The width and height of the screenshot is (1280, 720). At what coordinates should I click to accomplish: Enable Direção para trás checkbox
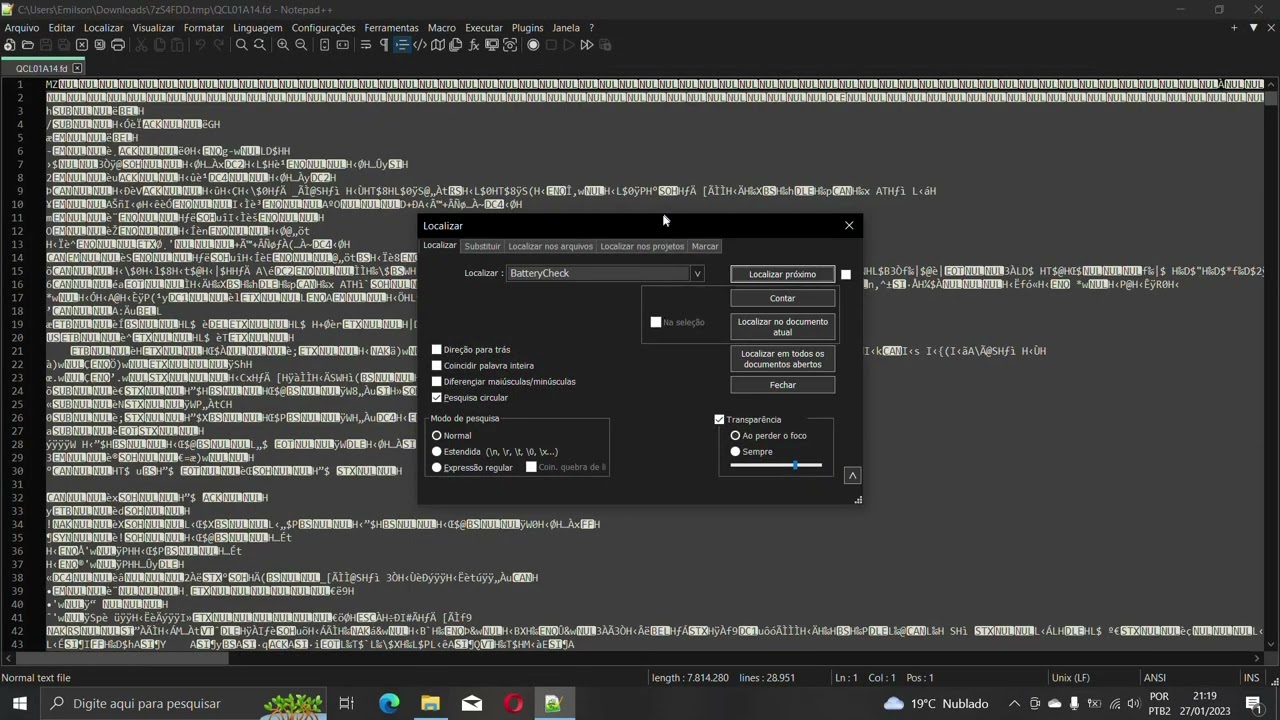tap(437, 349)
